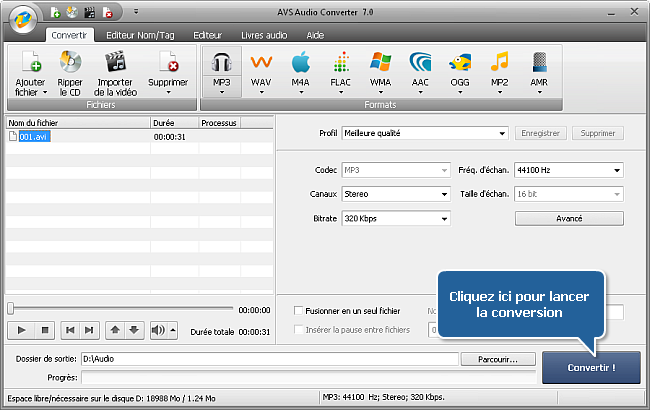Expand the Profil dropdown

pyautogui.click(x=425, y=132)
